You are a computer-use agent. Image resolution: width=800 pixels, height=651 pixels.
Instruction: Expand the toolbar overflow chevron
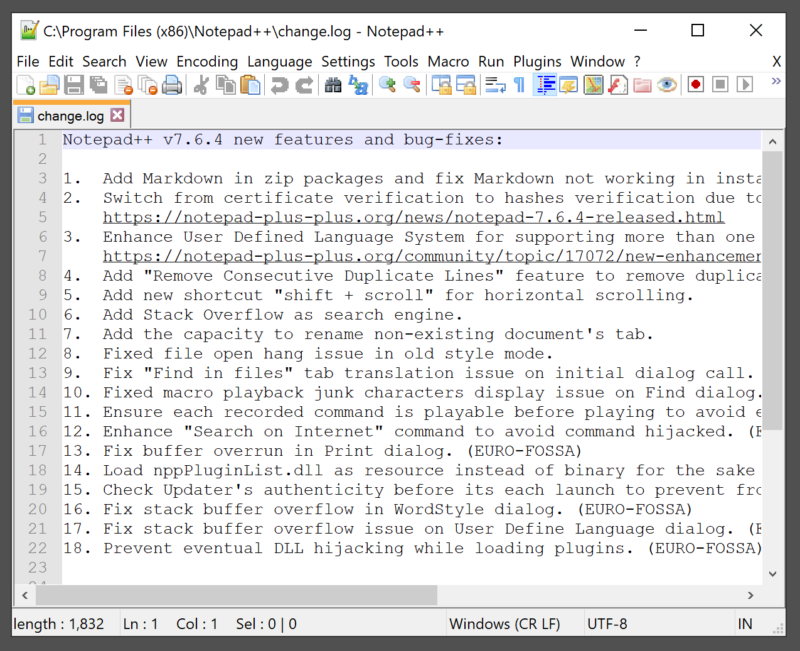[x=776, y=82]
